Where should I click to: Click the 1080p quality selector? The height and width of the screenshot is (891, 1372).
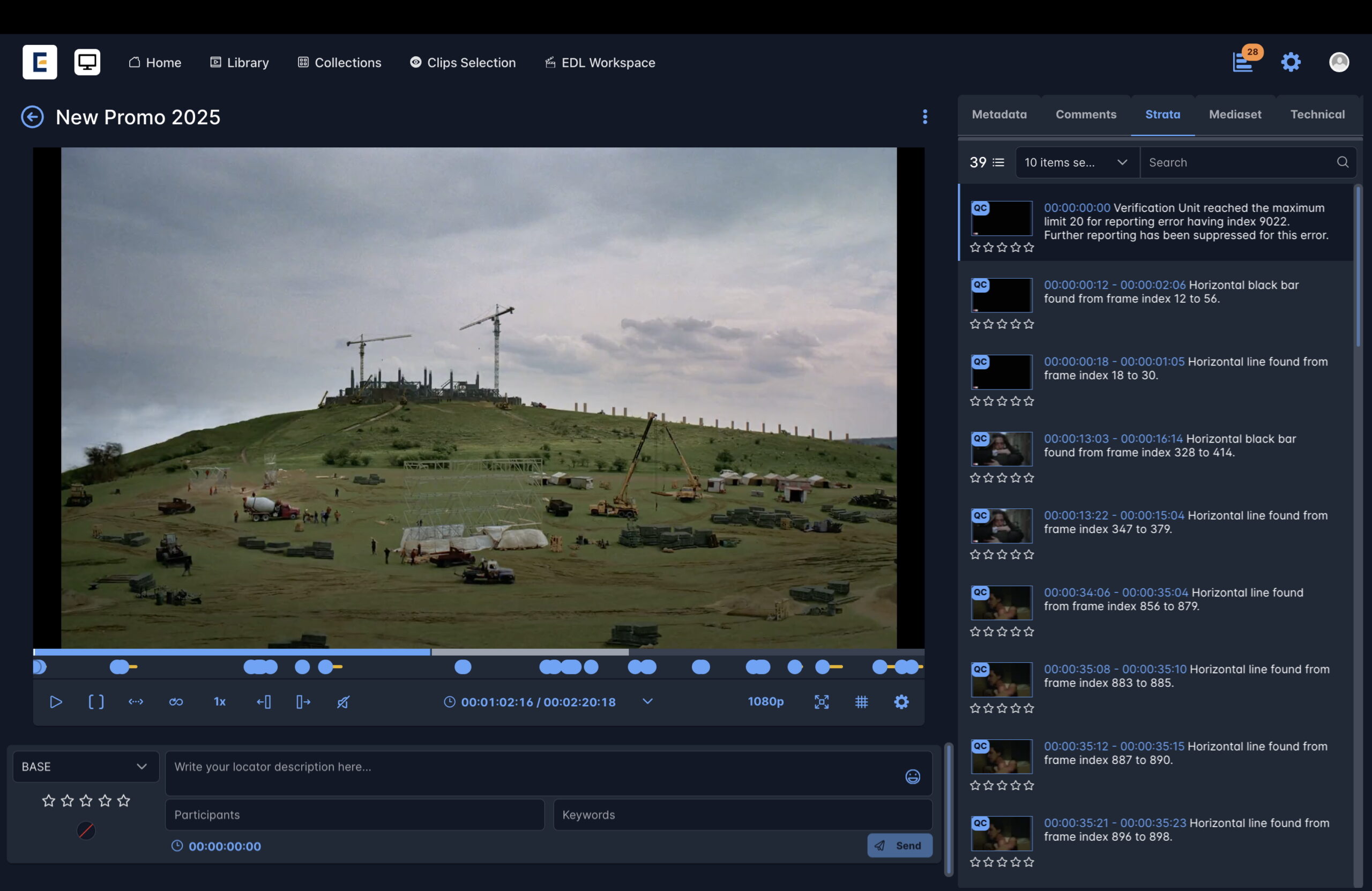[765, 701]
